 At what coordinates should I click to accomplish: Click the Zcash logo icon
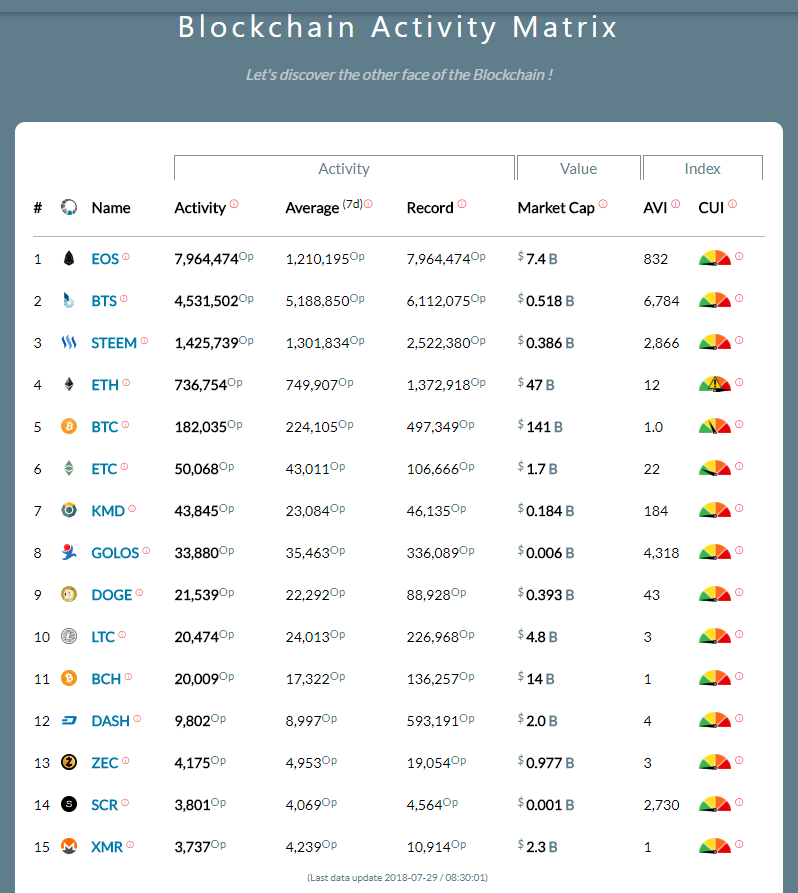coord(69,763)
